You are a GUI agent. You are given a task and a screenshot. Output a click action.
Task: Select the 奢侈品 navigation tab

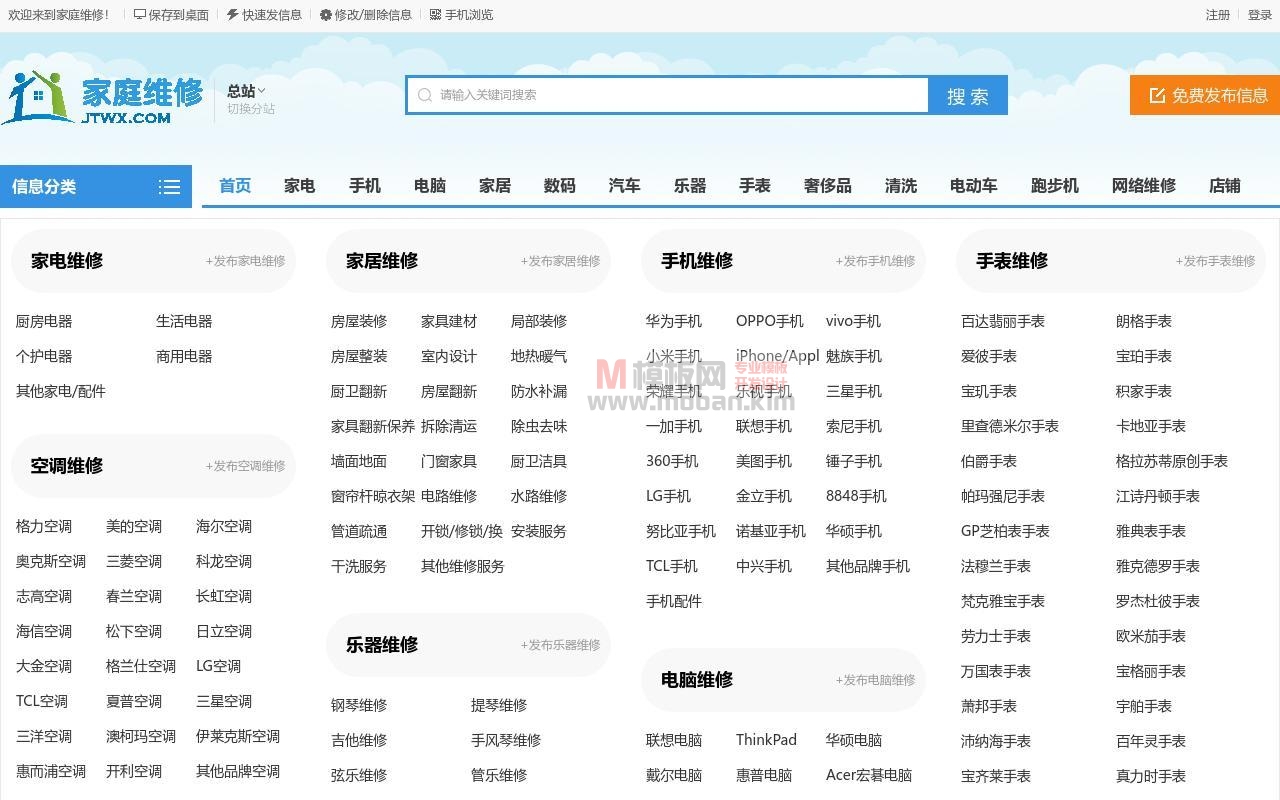click(828, 186)
